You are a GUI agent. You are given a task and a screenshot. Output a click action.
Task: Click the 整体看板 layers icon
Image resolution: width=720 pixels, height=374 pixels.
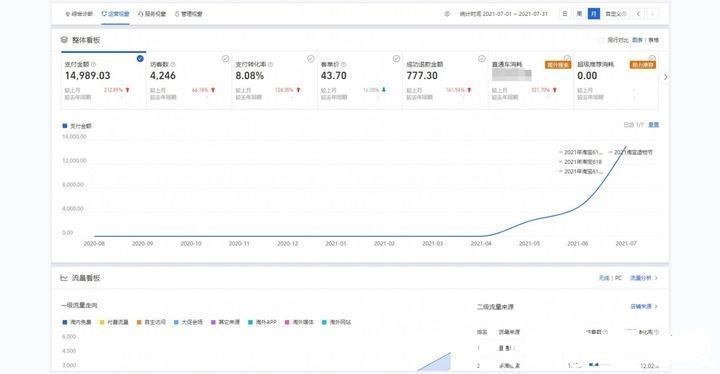[64, 40]
